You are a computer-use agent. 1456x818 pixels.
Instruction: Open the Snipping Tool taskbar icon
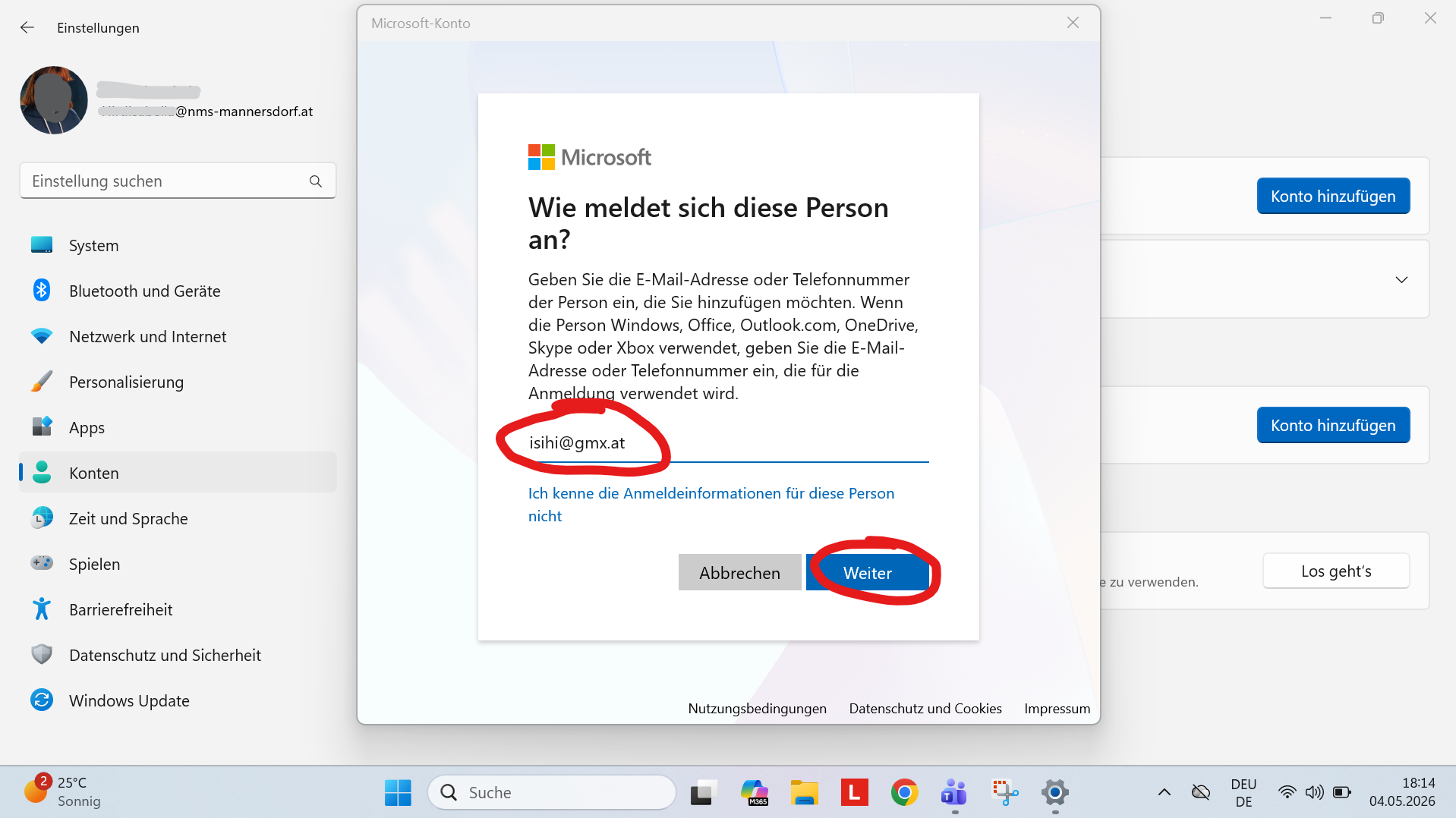[x=1005, y=792]
